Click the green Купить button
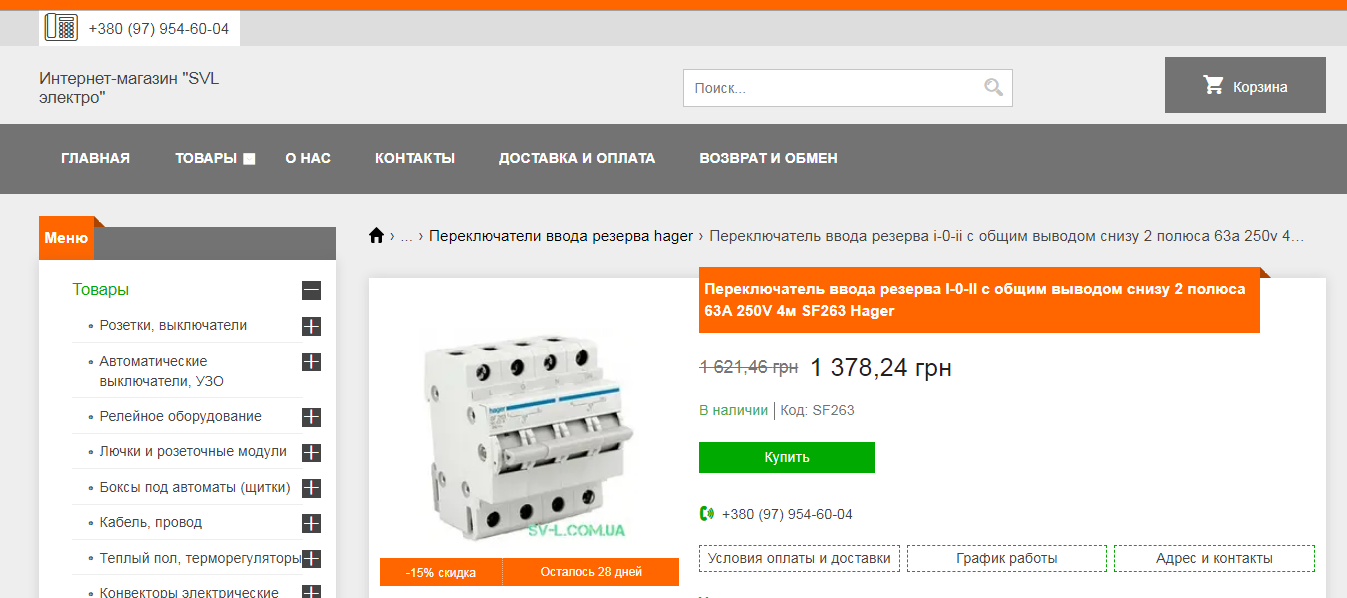 click(x=787, y=457)
